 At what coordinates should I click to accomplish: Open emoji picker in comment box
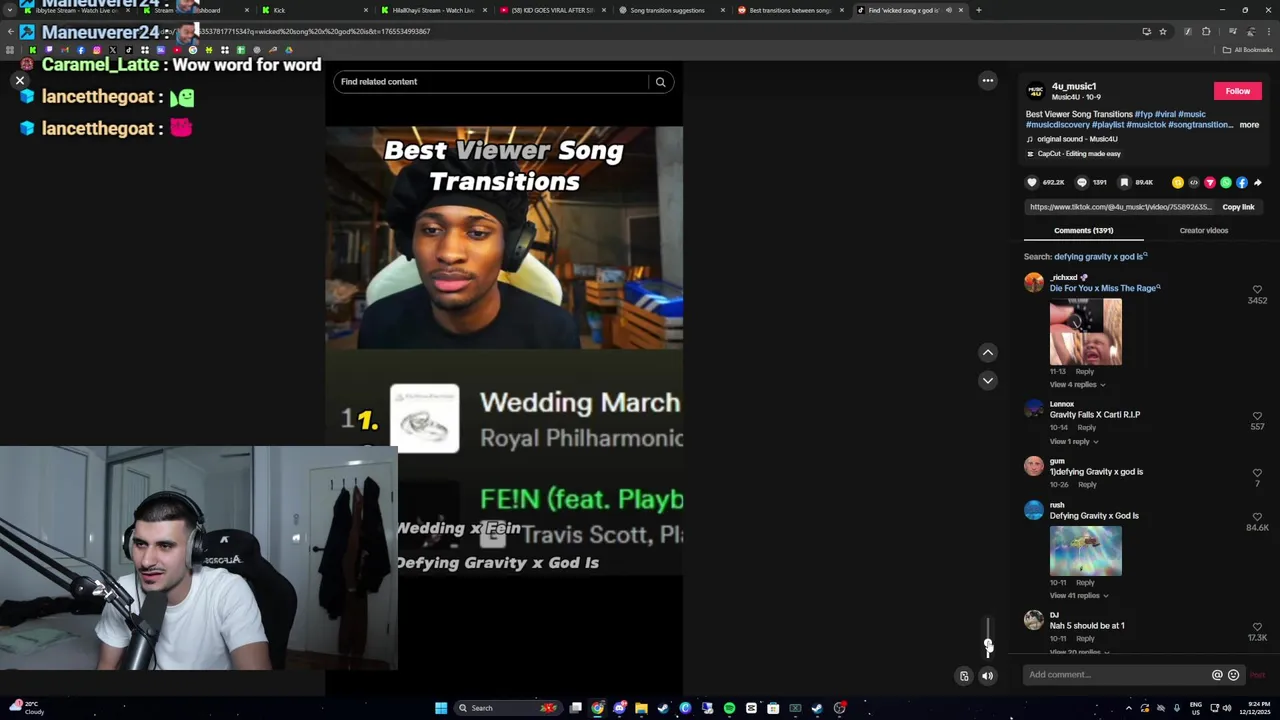pos(1233,675)
